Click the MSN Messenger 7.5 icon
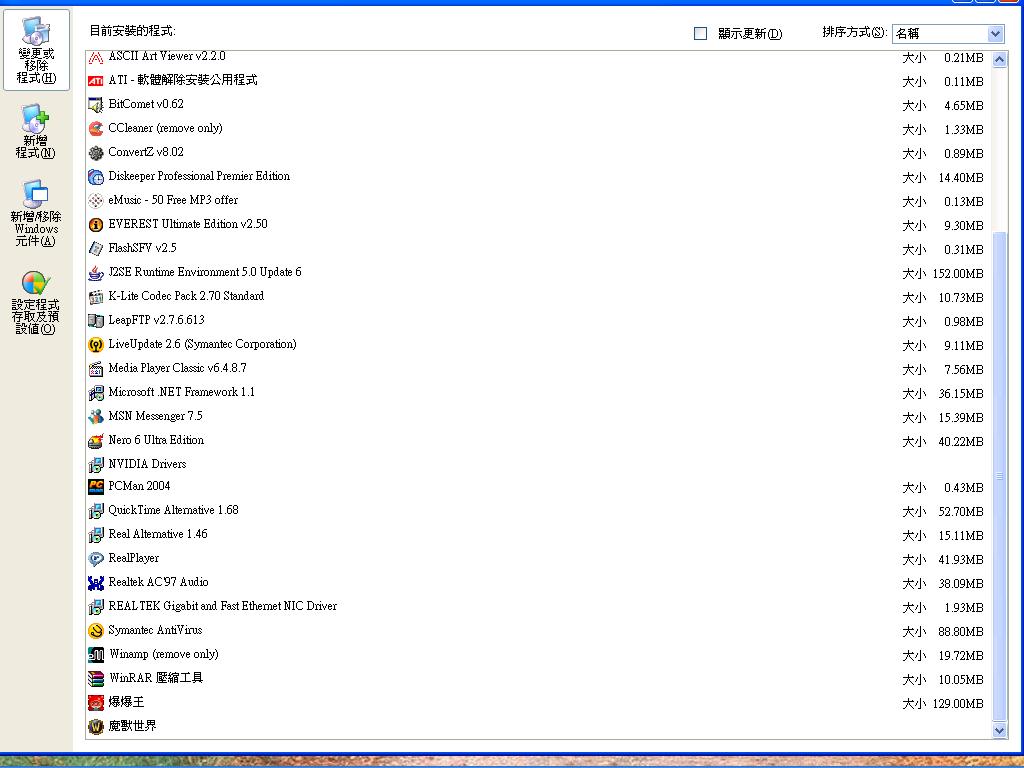1024x768 pixels. [x=95, y=417]
